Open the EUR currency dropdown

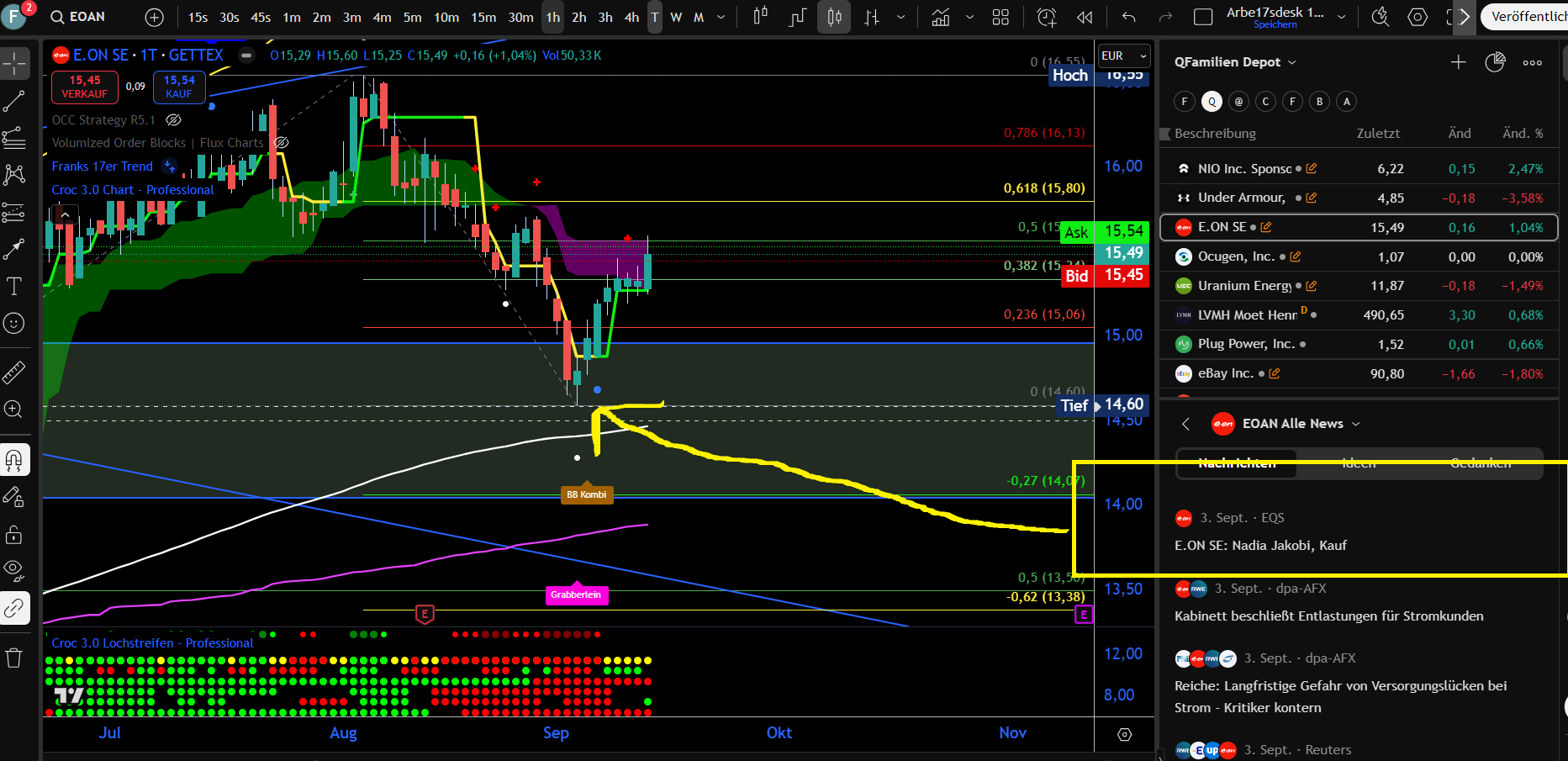tap(1123, 55)
